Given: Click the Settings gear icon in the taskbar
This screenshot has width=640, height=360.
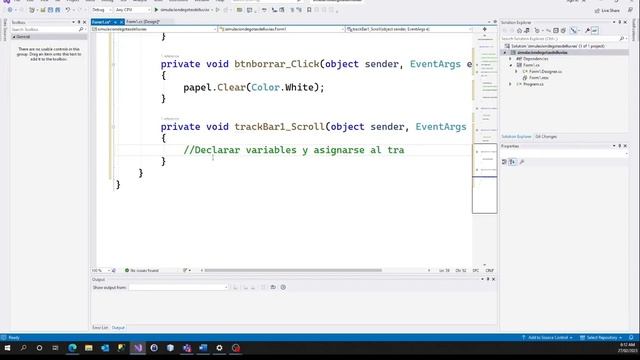Looking at the screenshot, I should [x=219, y=348].
